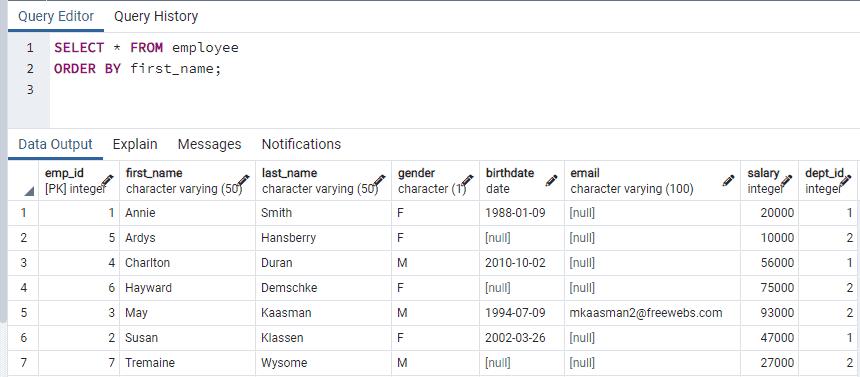Select row 7 header for Tremaine

pos(23,363)
